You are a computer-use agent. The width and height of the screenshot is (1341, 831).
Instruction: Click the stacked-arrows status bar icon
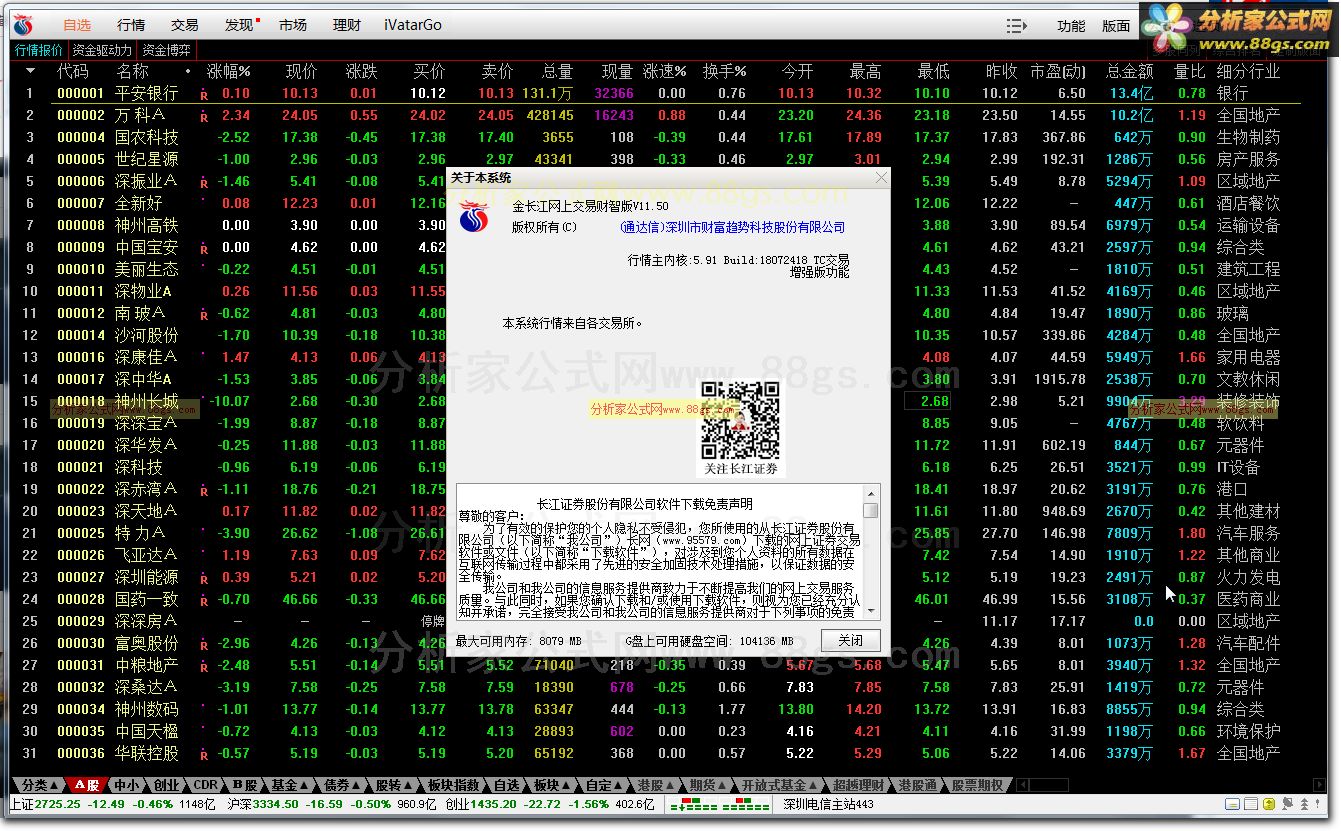pos(1304,804)
